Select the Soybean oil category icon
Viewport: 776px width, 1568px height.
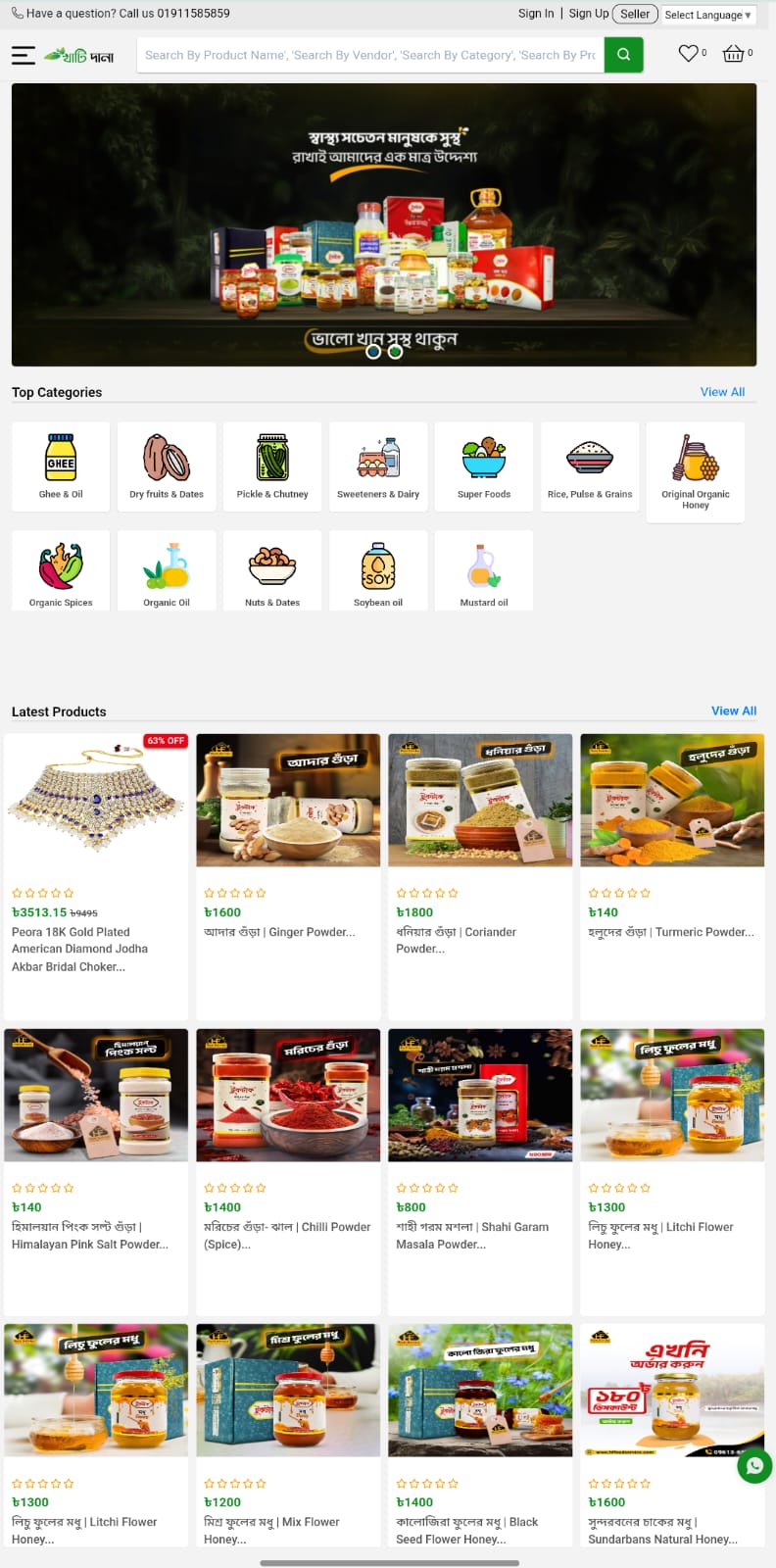coord(378,565)
